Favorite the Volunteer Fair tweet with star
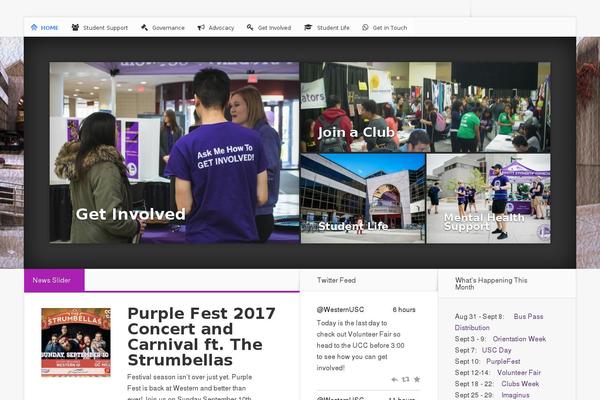This screenshot has height=400, width=600. point(417,379)
